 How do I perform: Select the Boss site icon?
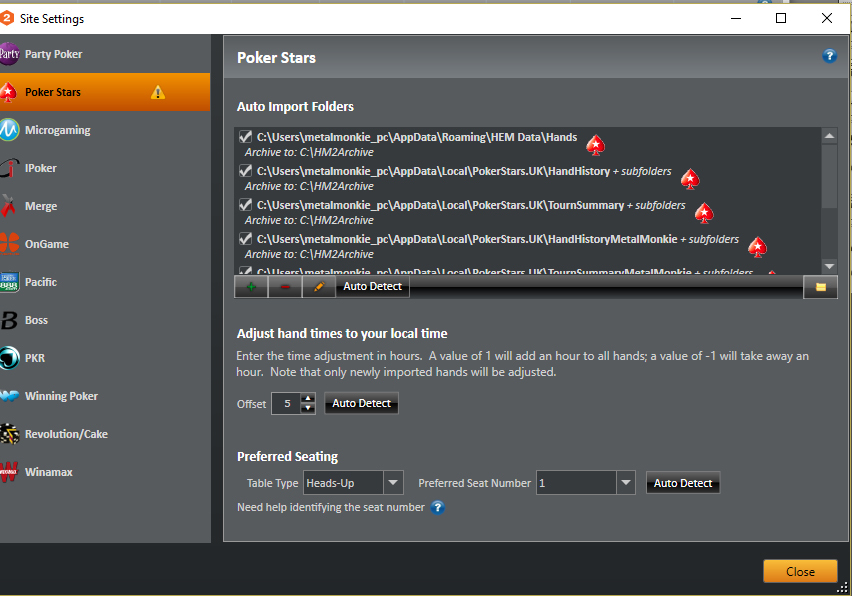point(9,320)
